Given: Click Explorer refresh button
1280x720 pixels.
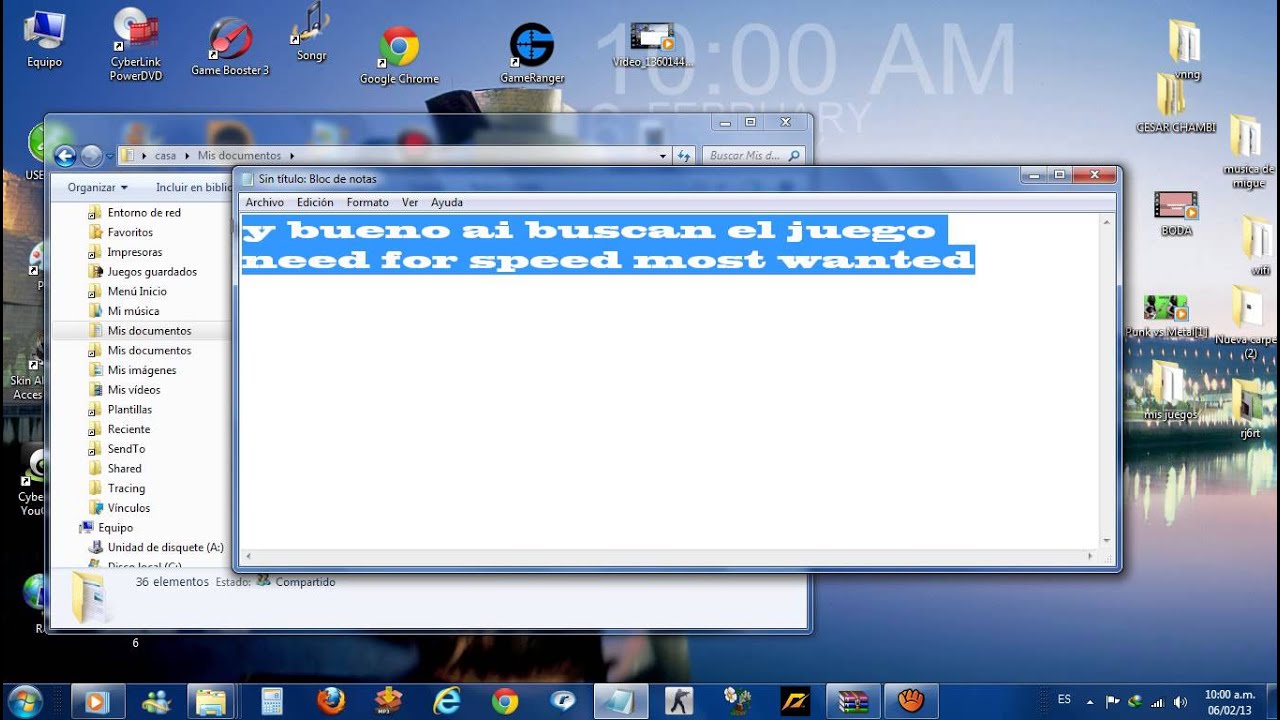Looking at the screenshot, I should pos(684,156).
